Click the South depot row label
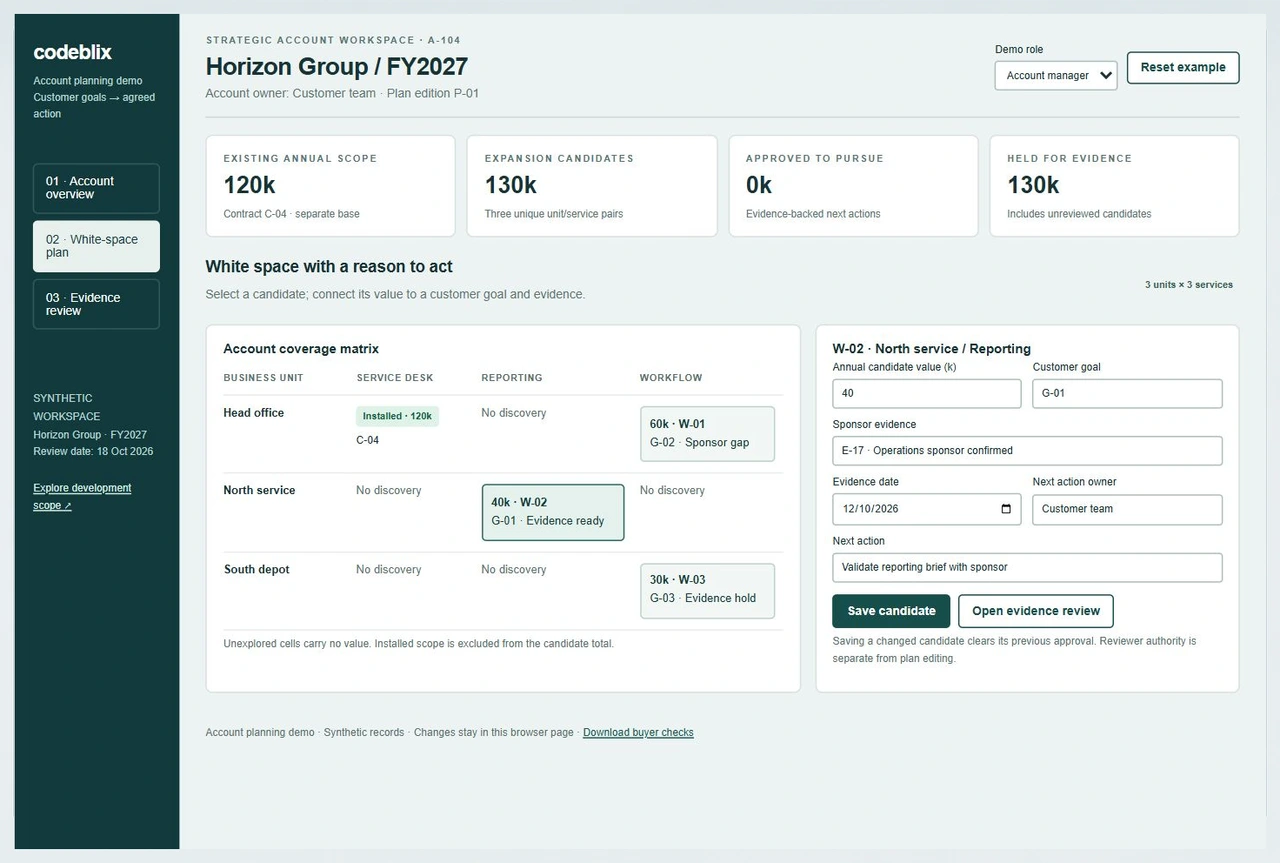 [256, 569]
